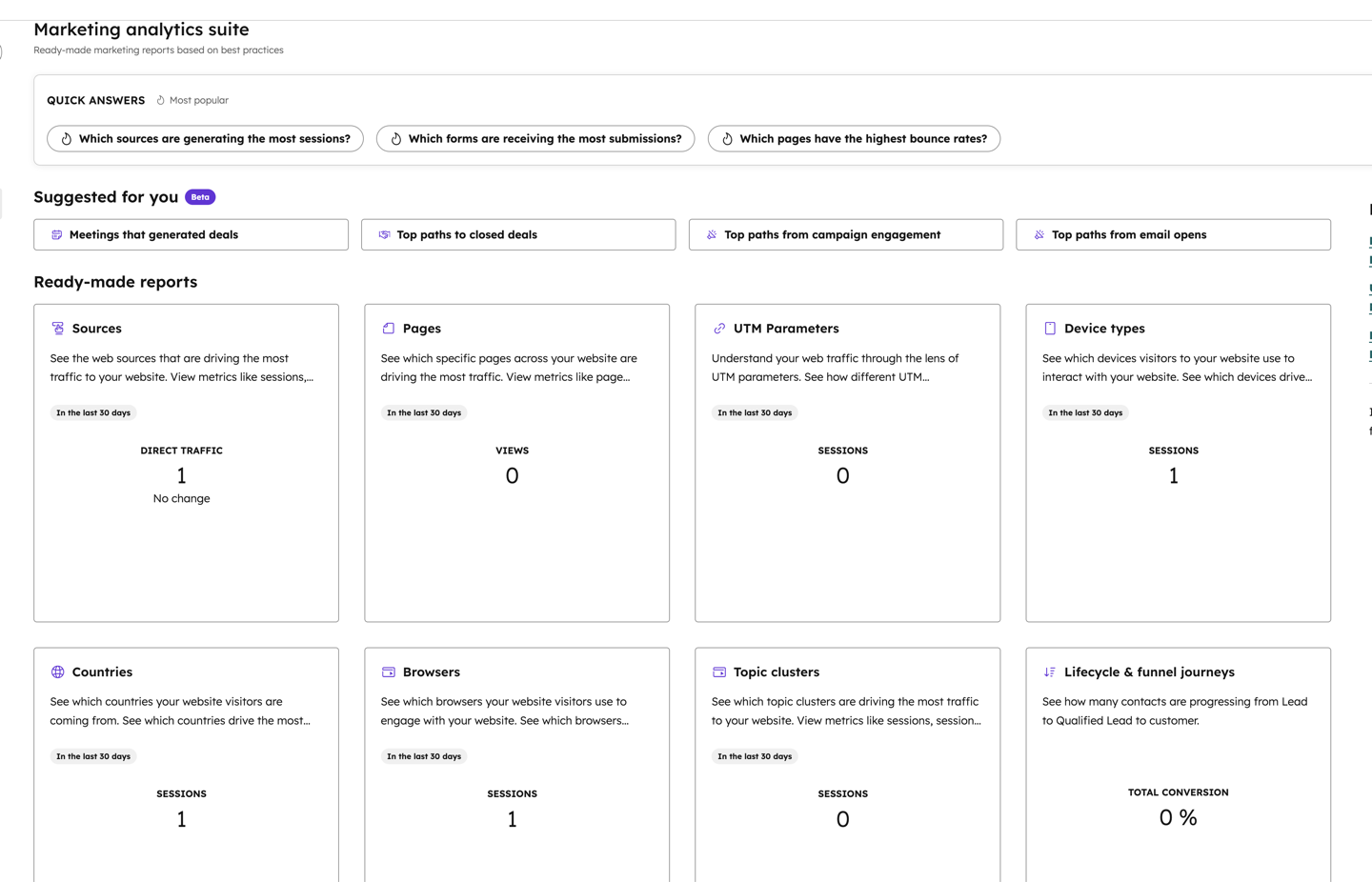Image resolution: width=1372 pixels, height=882 pixels.
Task: Ask which pages have the highest bounce rates
Action: (853, 138)
